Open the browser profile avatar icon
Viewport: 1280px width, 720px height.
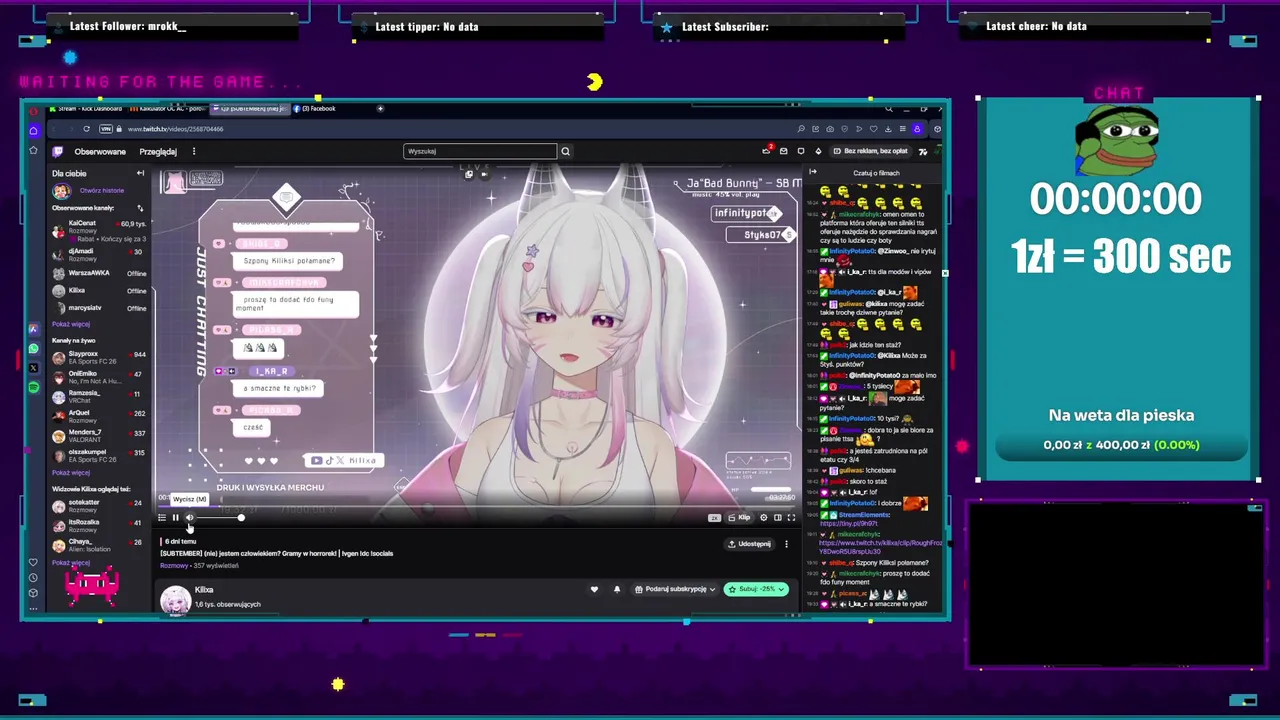pos(917,129)
